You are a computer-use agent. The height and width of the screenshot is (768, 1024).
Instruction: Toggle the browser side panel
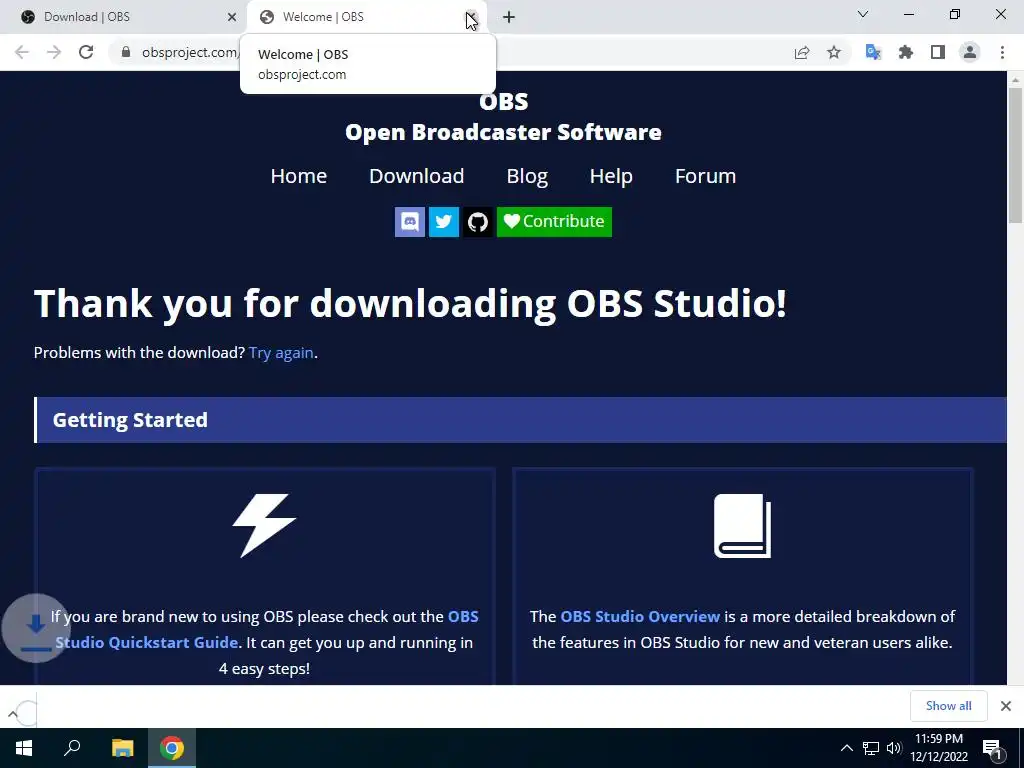pos(938,52)
